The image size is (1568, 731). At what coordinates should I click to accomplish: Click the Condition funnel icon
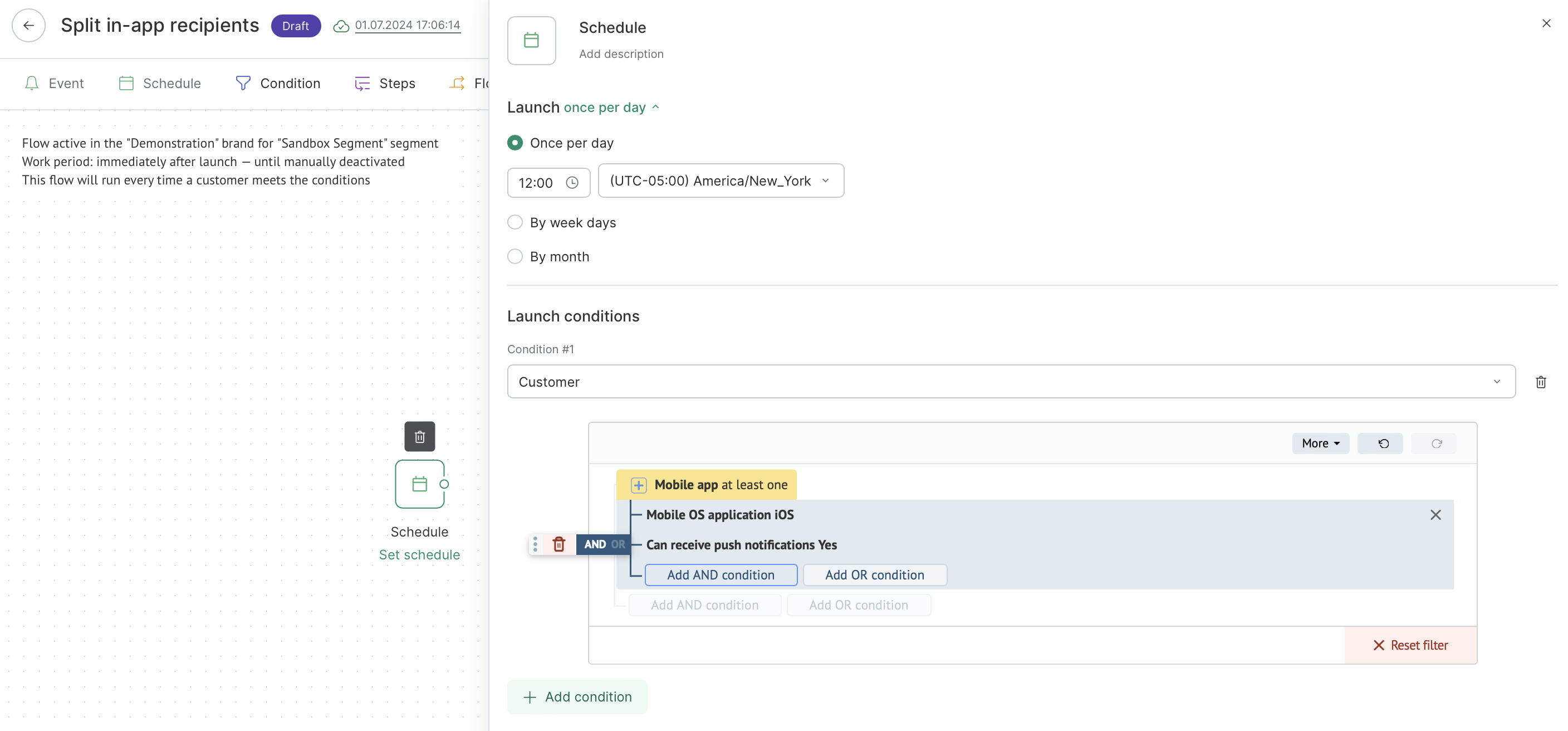tap(243, 84)
